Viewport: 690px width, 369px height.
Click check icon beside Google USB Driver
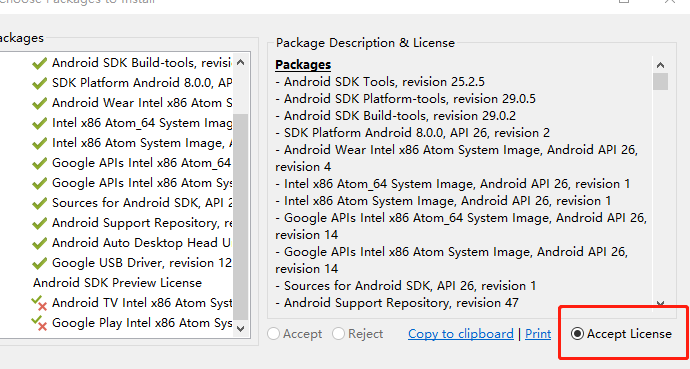pos(40,263)
